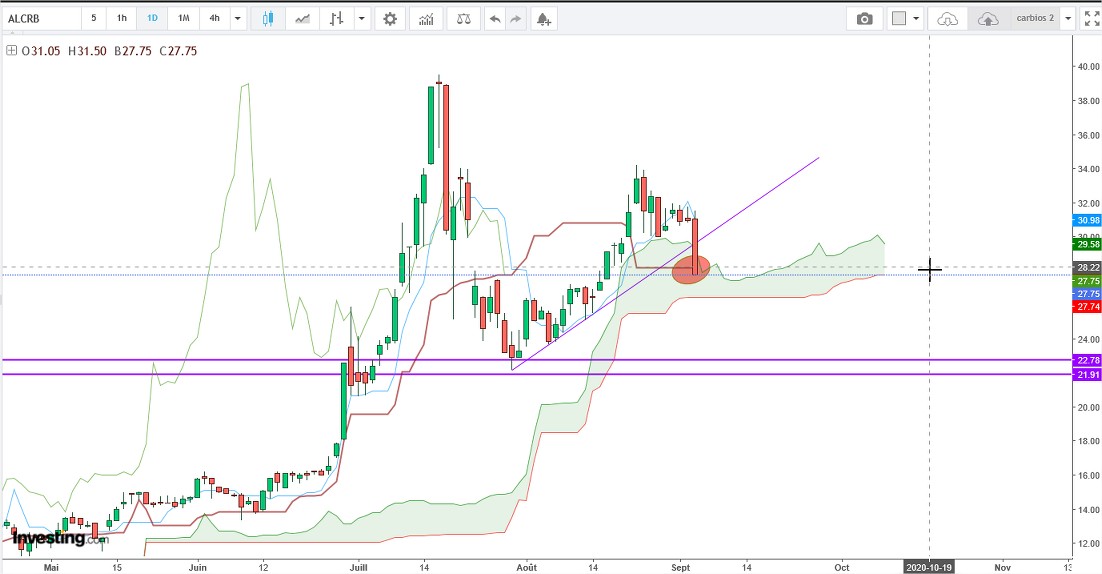The width and height of the screenshot is (1102, 574).
Task: Load chart layout from cloud
Action: point(947,19)
